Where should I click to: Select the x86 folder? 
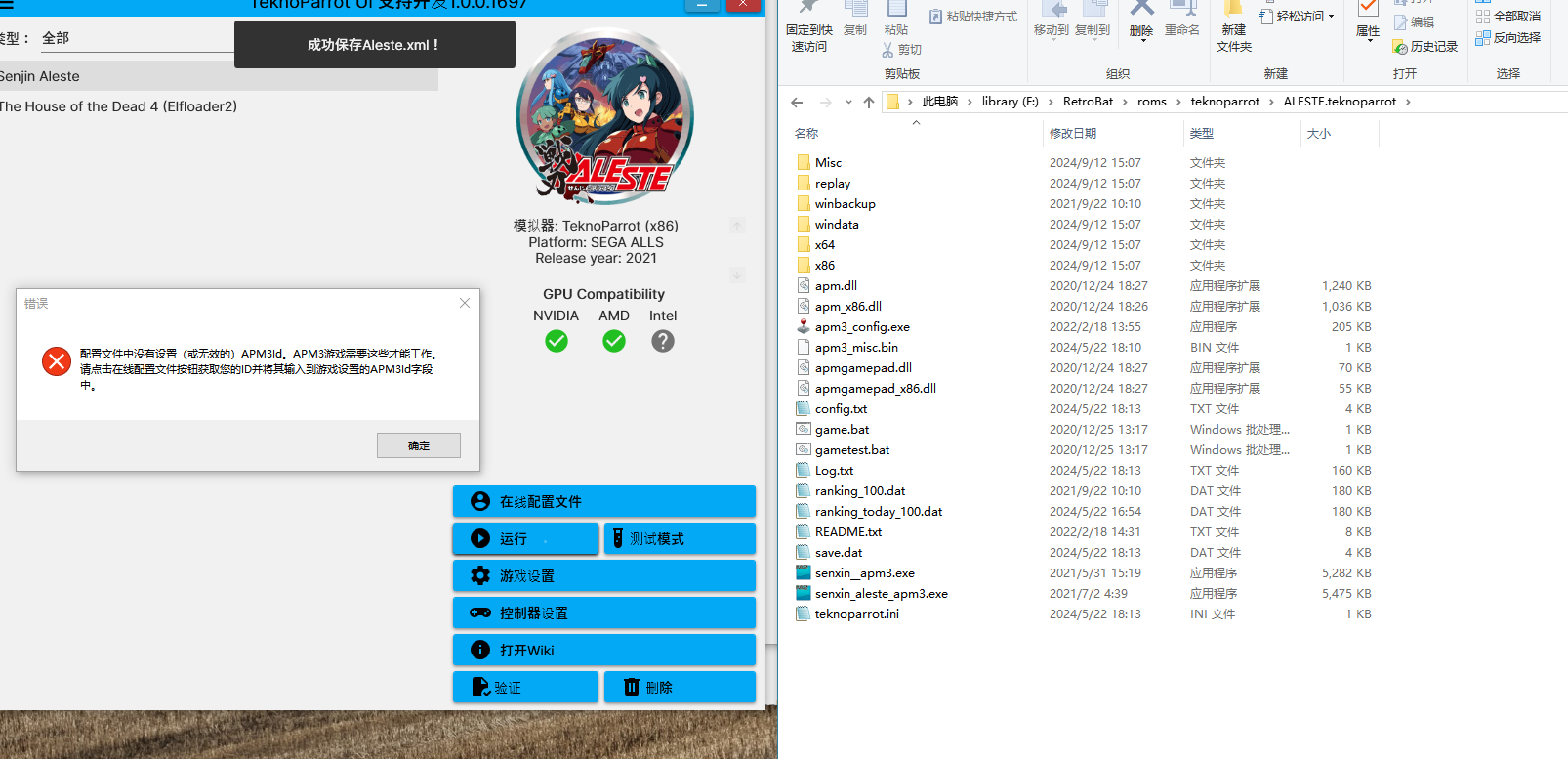click(x=825, y=265)
